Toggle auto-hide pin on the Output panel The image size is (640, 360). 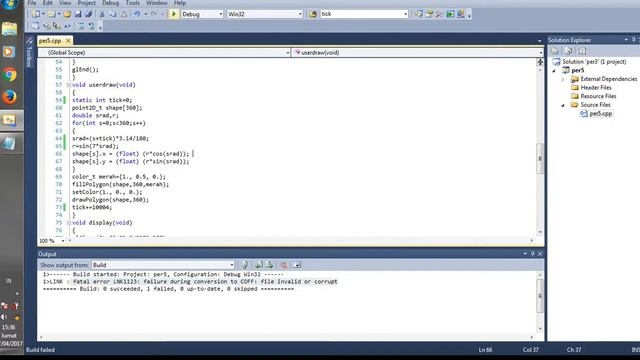532,254
